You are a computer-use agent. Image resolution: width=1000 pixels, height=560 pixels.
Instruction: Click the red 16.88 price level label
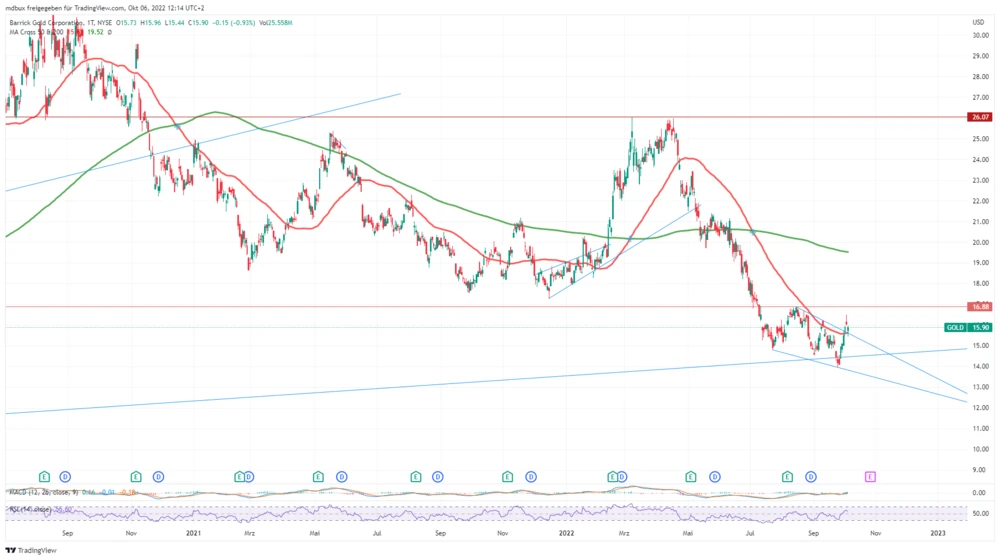[980, 307]
